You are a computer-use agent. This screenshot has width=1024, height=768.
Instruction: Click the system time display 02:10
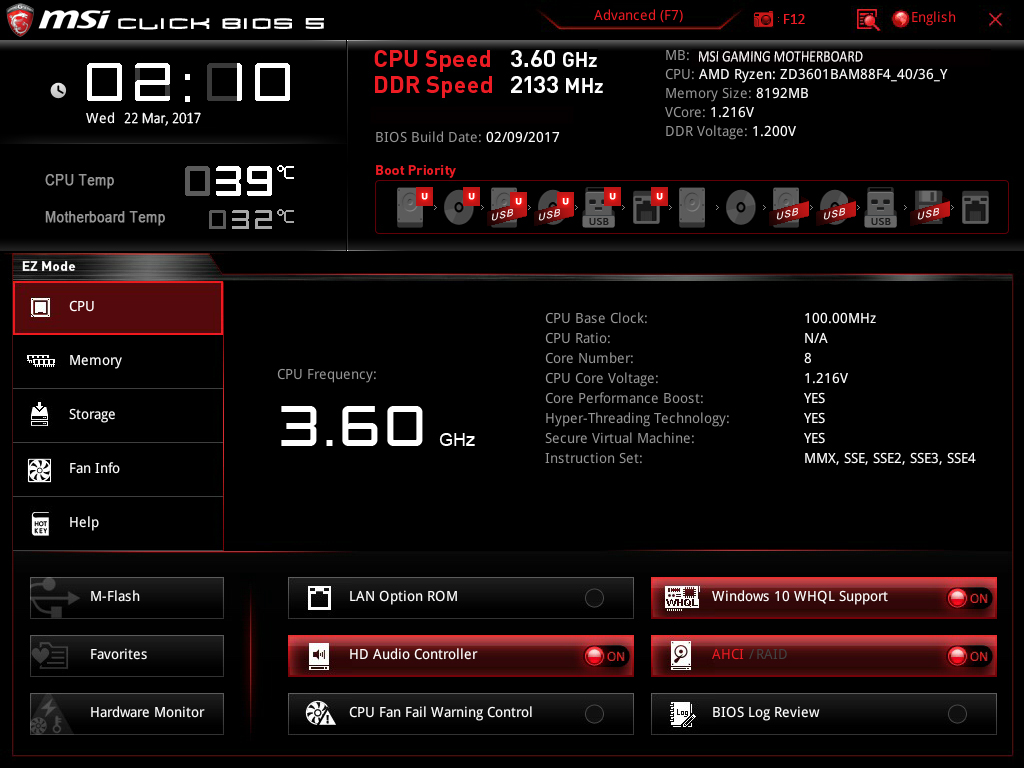pyautogui.click(x=188, y=82)
